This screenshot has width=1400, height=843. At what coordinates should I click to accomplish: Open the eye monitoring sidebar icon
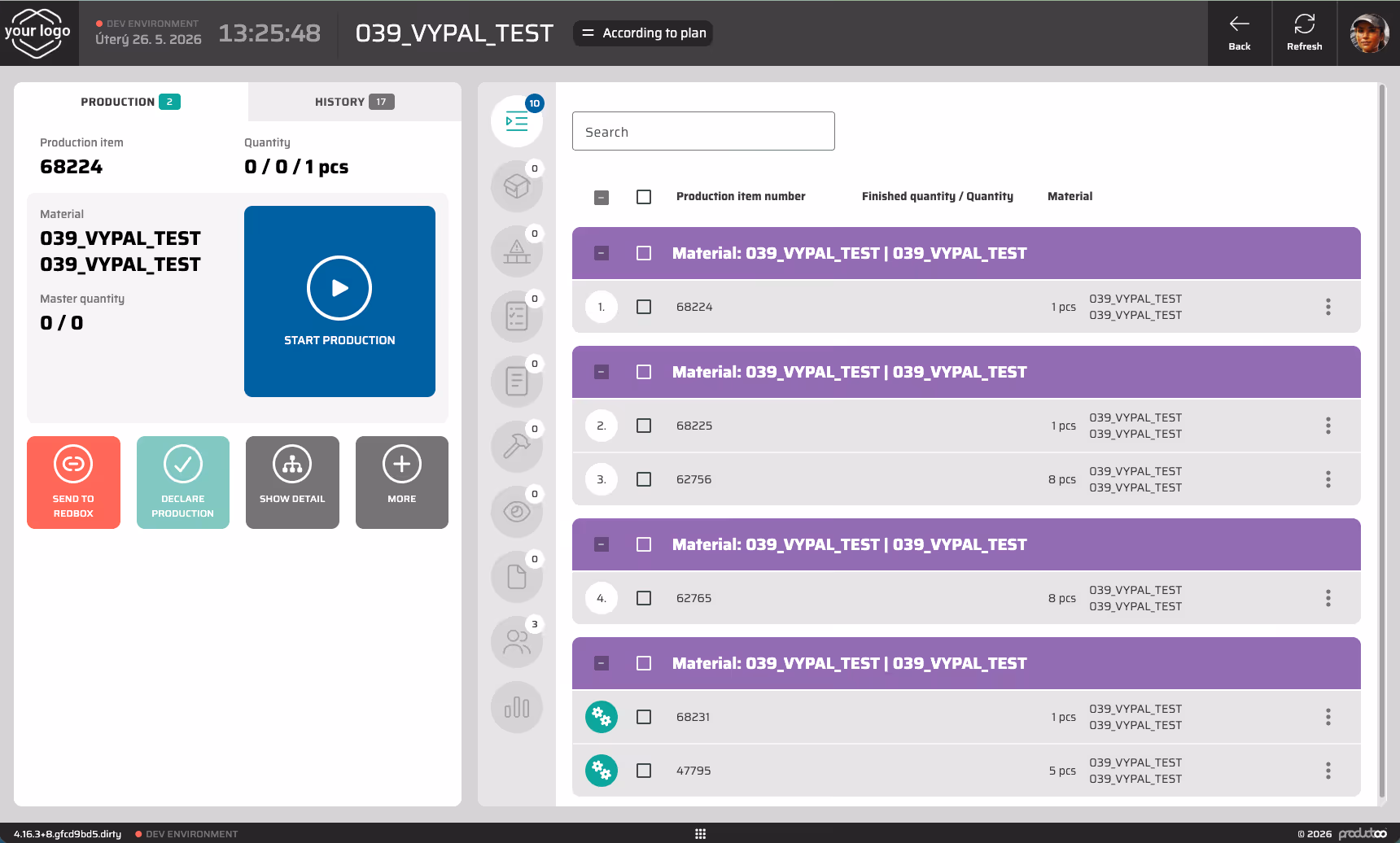pos(517,513)
